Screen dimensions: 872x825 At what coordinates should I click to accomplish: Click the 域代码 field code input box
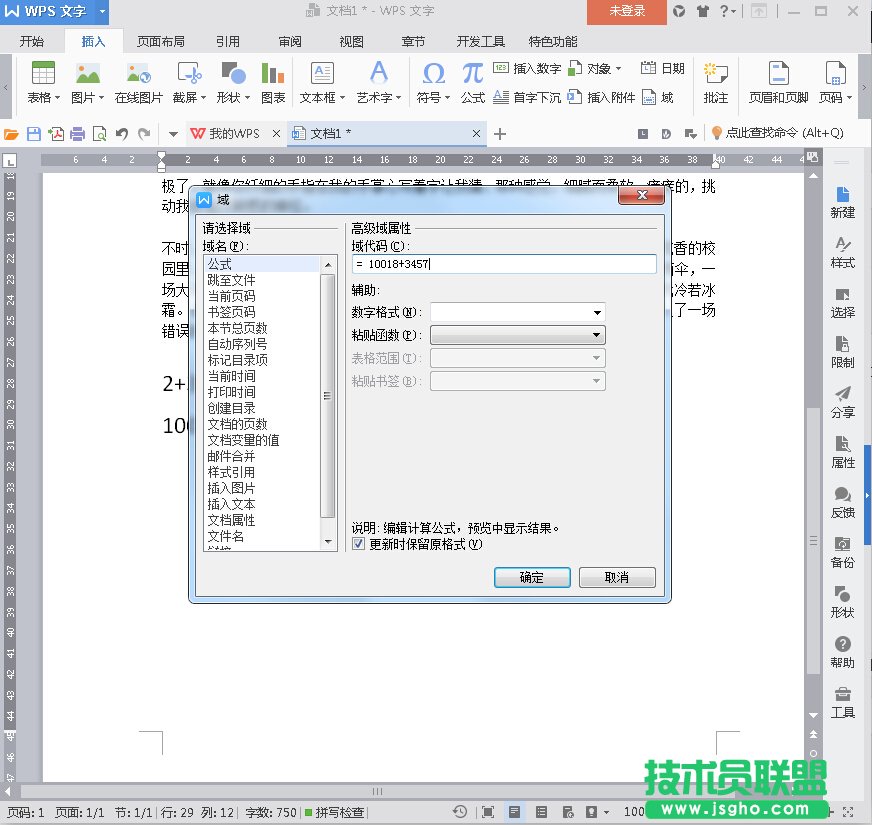pos(504,264)
